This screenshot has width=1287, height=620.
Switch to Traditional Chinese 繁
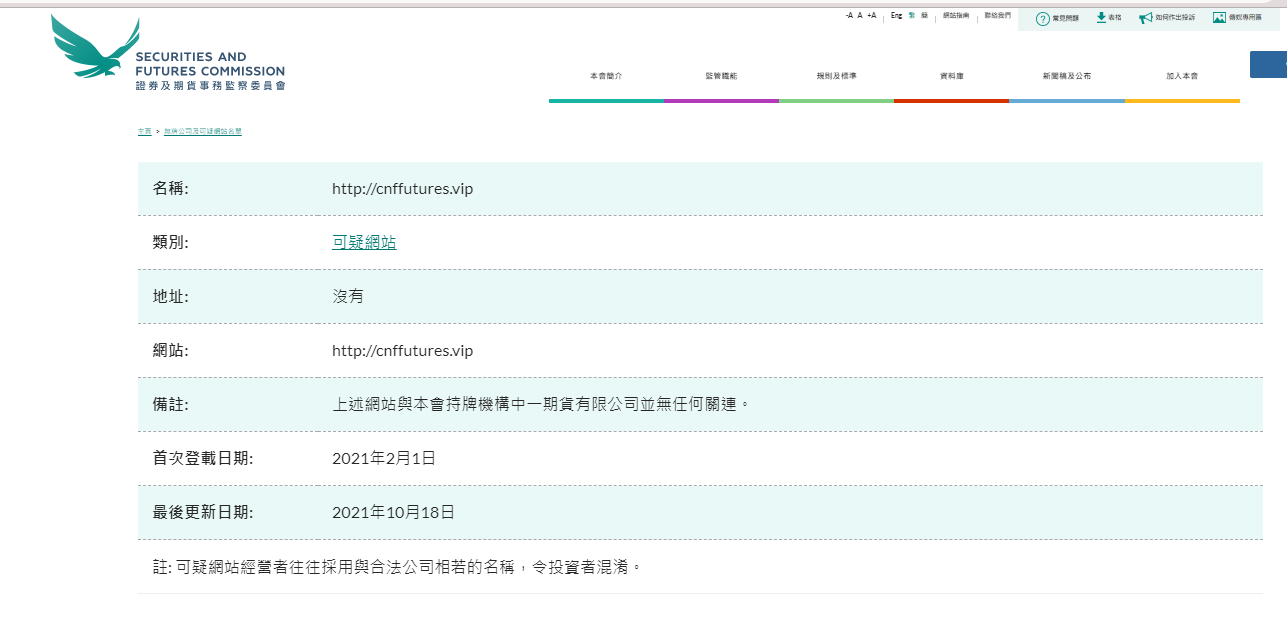pyautogui.click(x=912, y=16)
